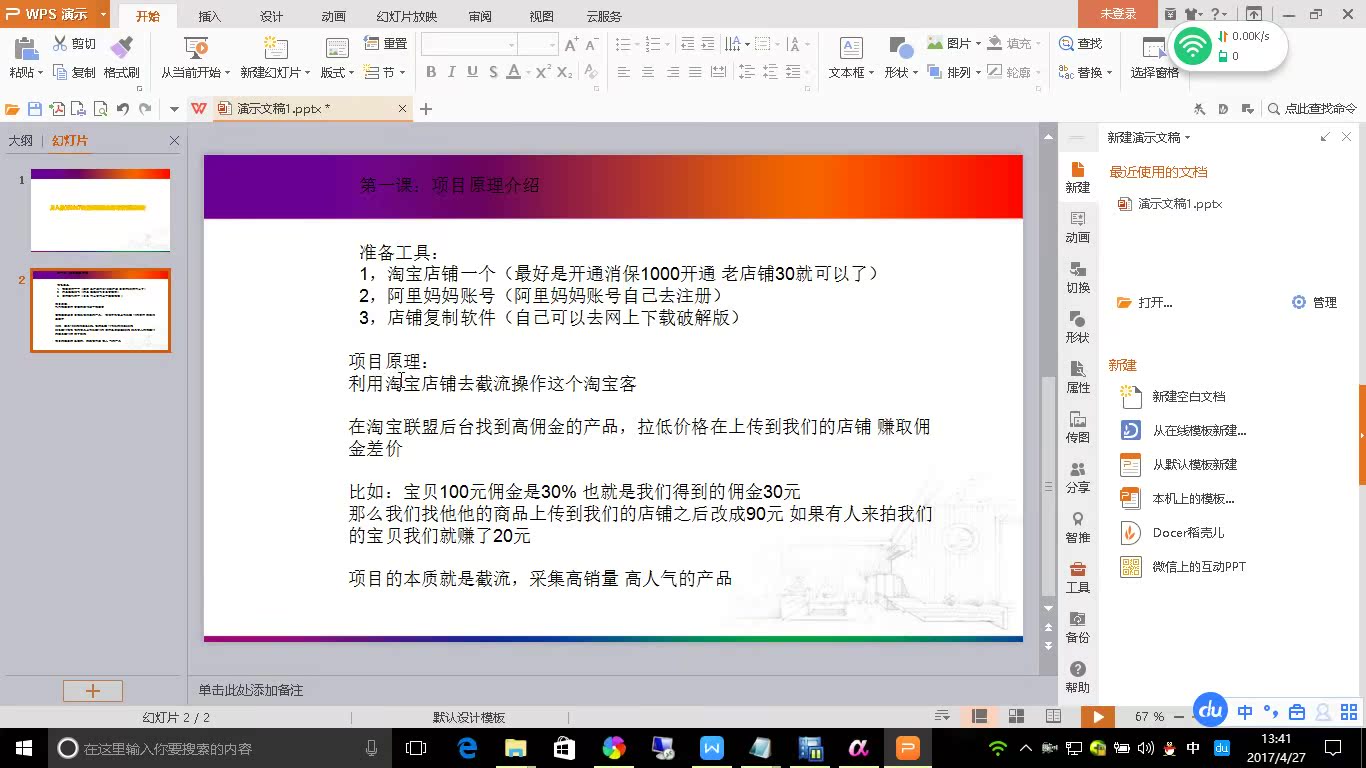1366x768 pixels.
Task: Switch to the Design (设计) ribbon tab
Action: point(271,16)
